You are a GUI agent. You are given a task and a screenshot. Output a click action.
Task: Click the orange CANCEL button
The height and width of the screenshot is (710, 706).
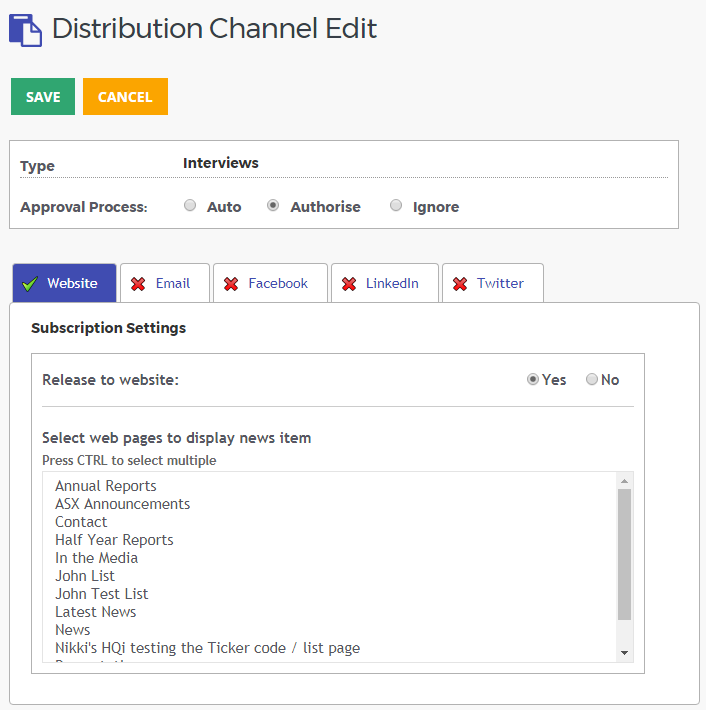125,96
